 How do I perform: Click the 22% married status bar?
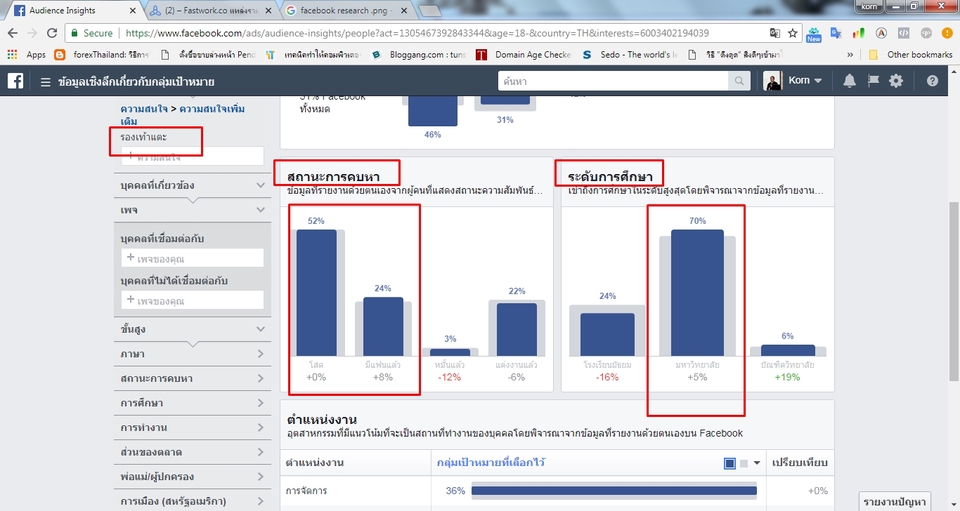(x=517, y=329)
